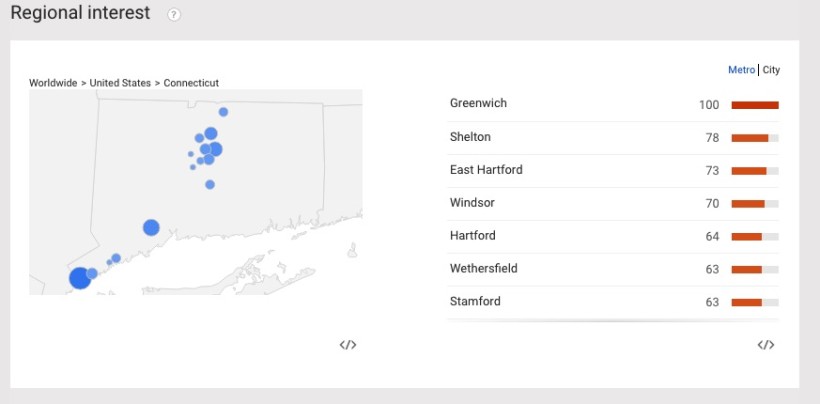Select Connecticut in the breadcrumb
The image size is (820, 404).
coord(191,83)
